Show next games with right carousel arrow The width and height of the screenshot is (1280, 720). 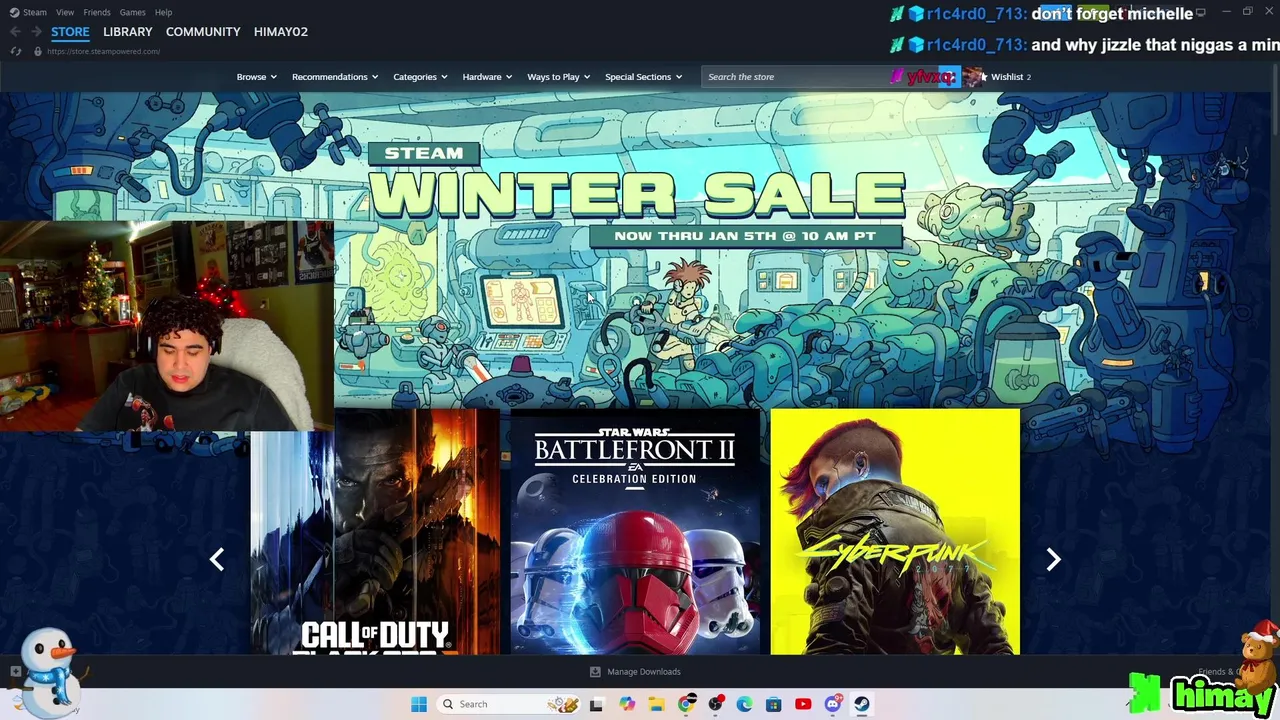(x=1053, y=559)
